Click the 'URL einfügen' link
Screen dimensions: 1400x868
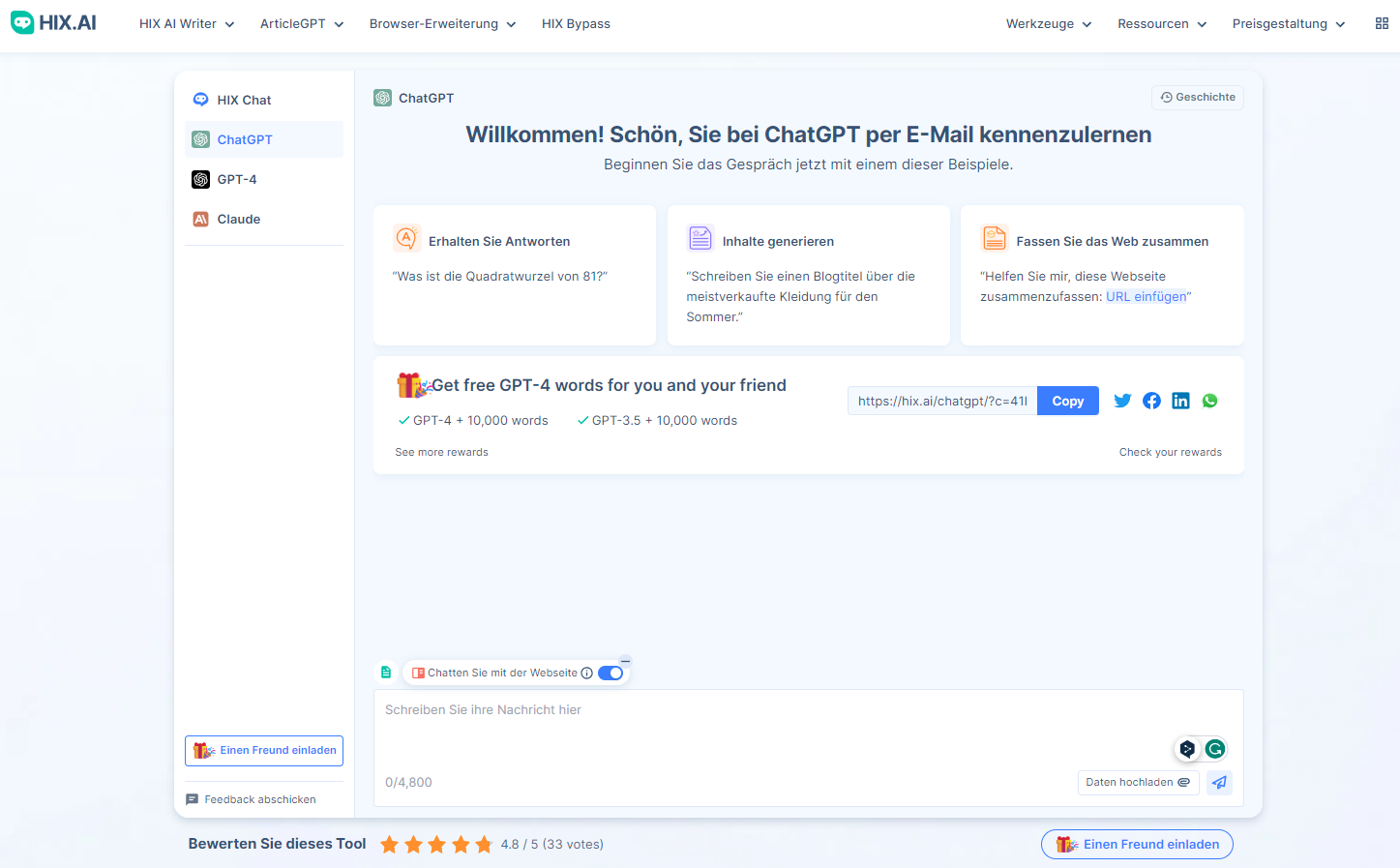click(x=1147, y=296)
